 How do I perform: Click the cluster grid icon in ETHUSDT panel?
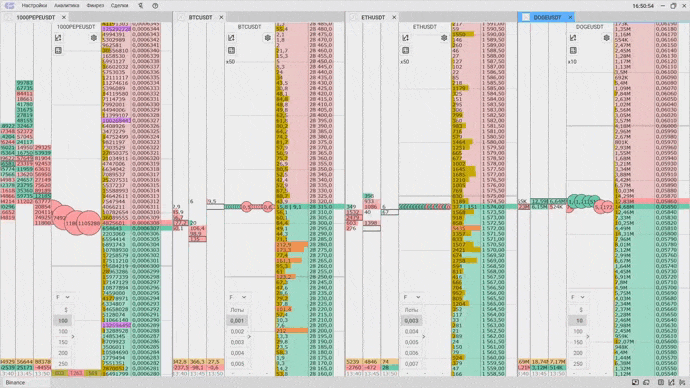click(406, 51)
